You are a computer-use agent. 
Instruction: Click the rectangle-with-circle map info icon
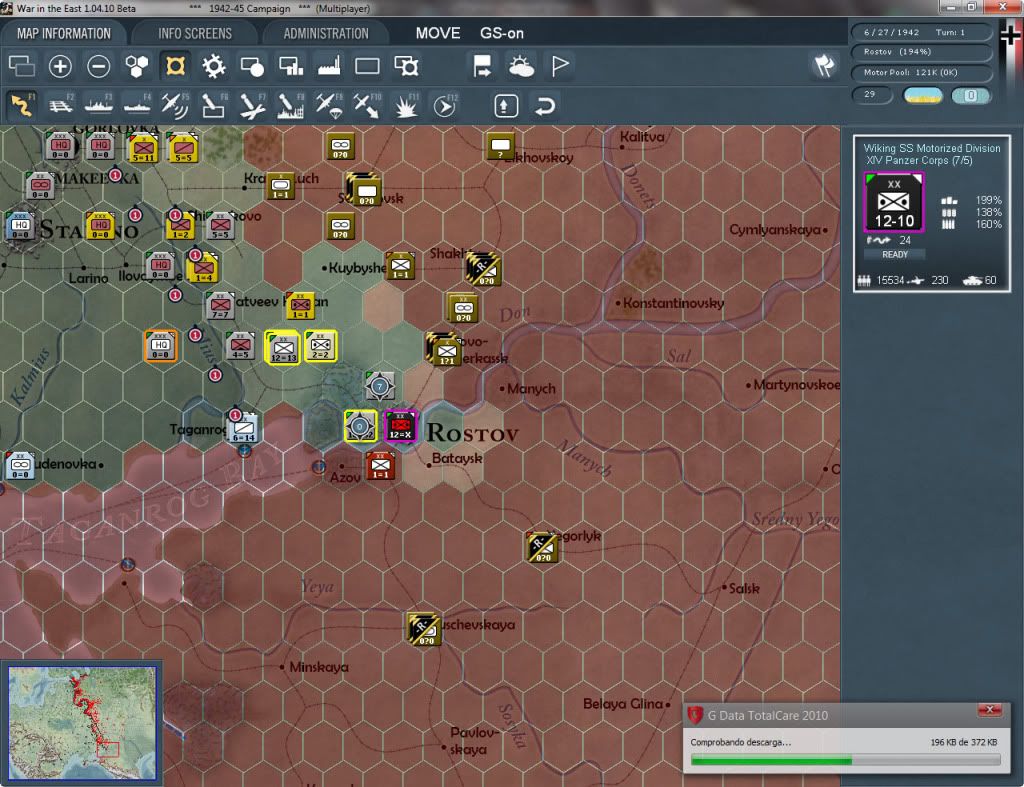[252, 66]
